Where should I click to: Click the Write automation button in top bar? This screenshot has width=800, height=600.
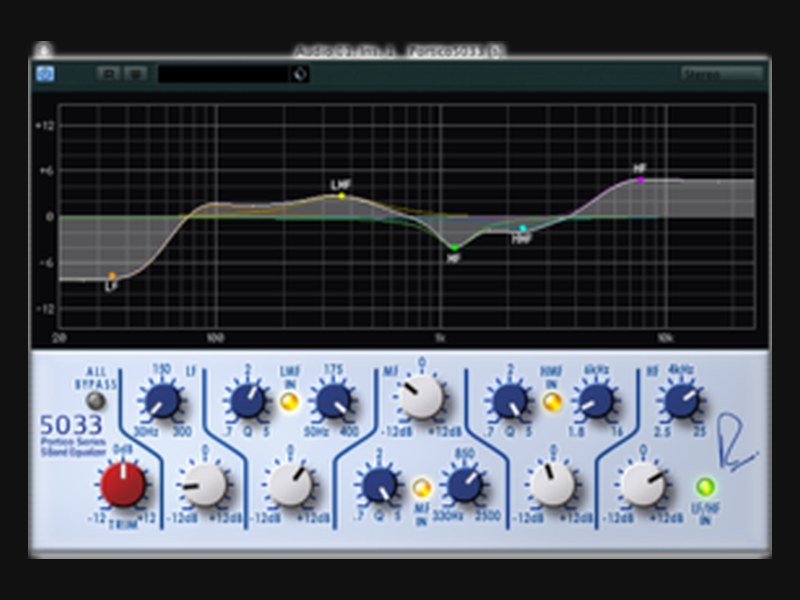tap(136, 74)
